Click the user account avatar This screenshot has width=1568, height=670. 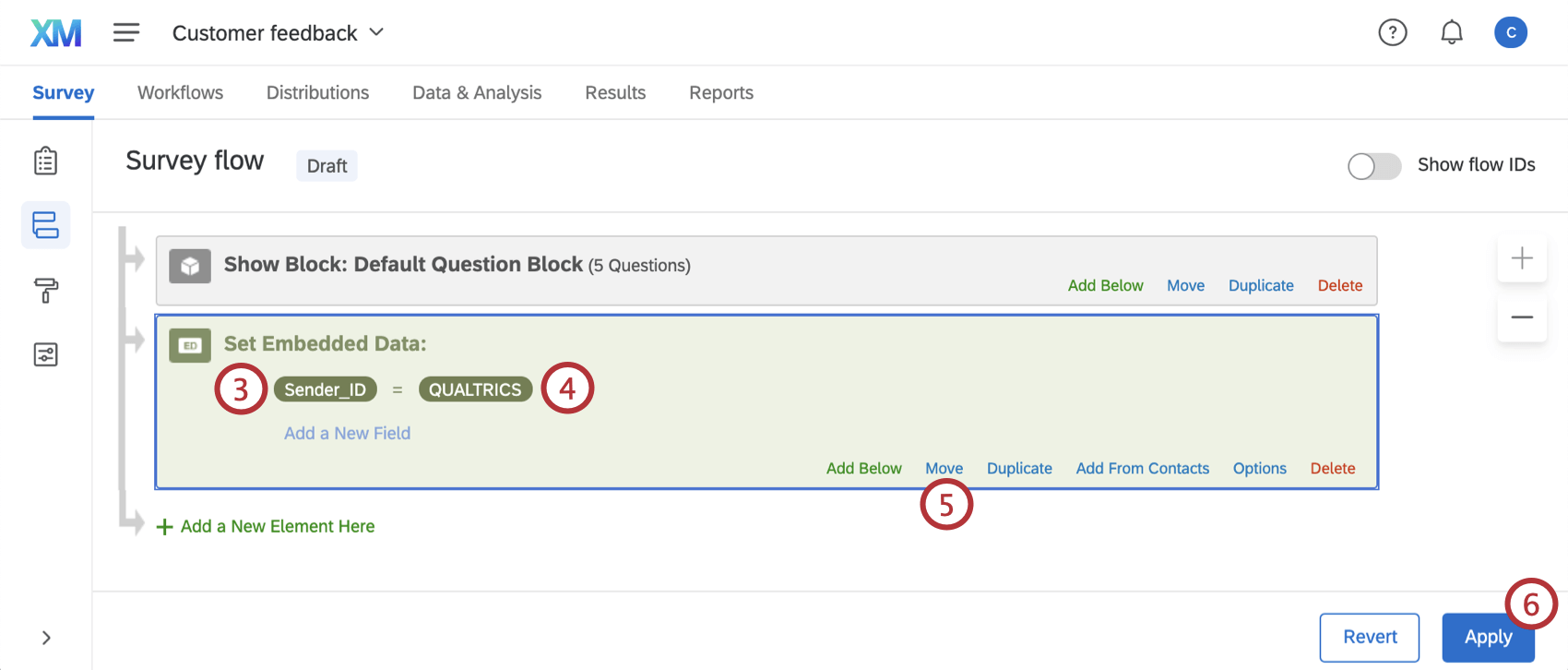tap(1510, 33)
